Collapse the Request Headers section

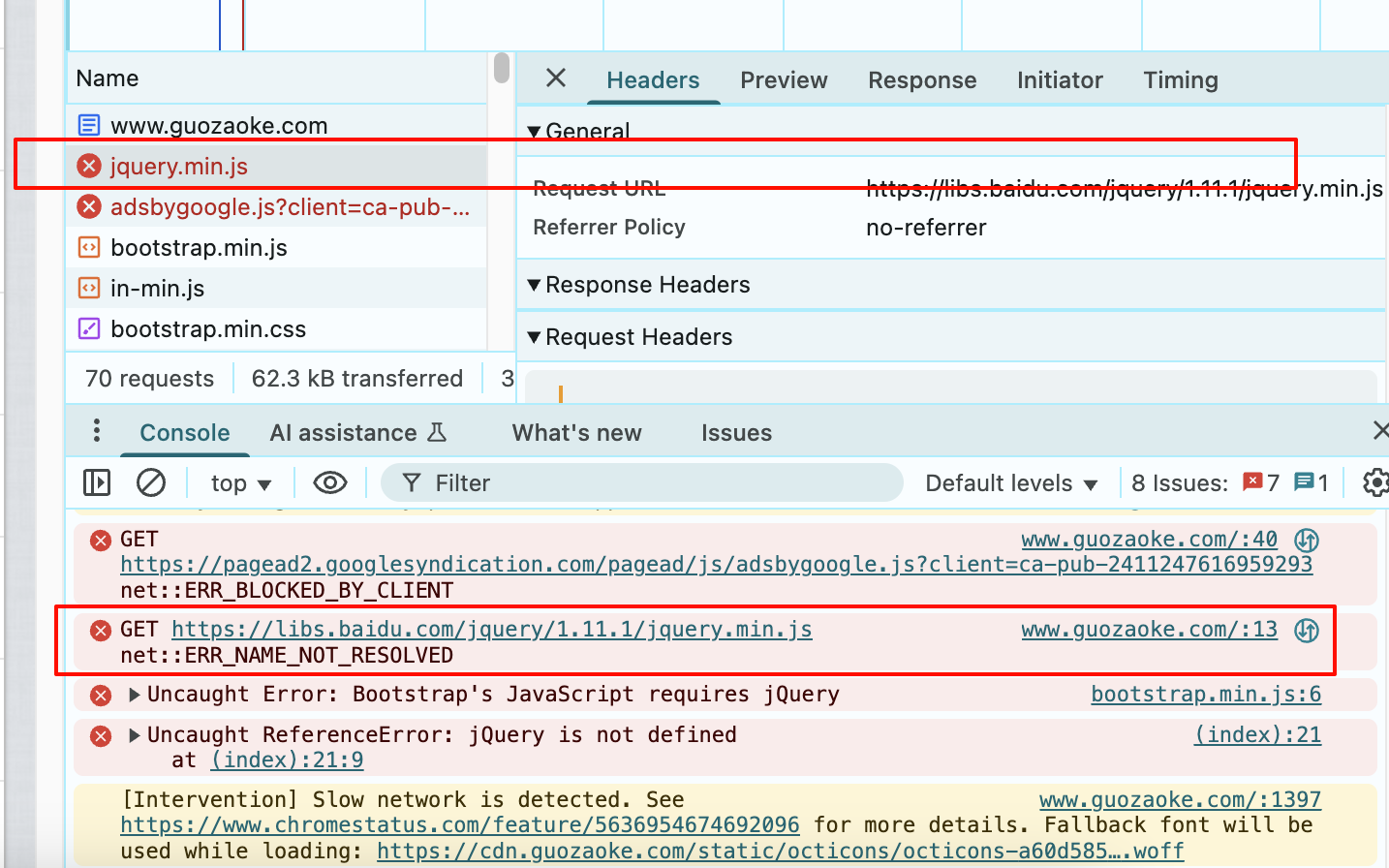click(534, 337)
